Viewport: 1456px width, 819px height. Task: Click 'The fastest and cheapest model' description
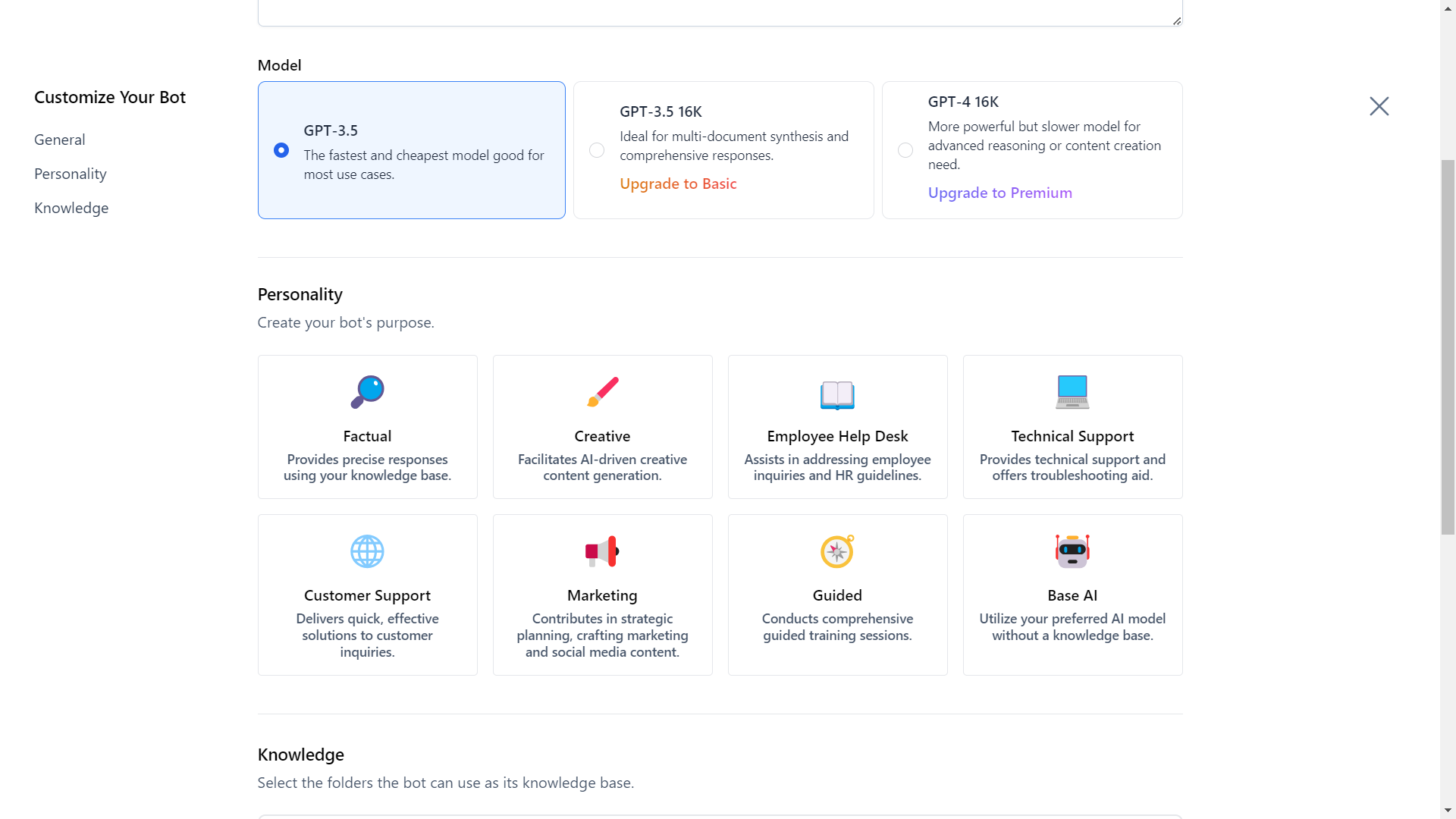(424, 165)
